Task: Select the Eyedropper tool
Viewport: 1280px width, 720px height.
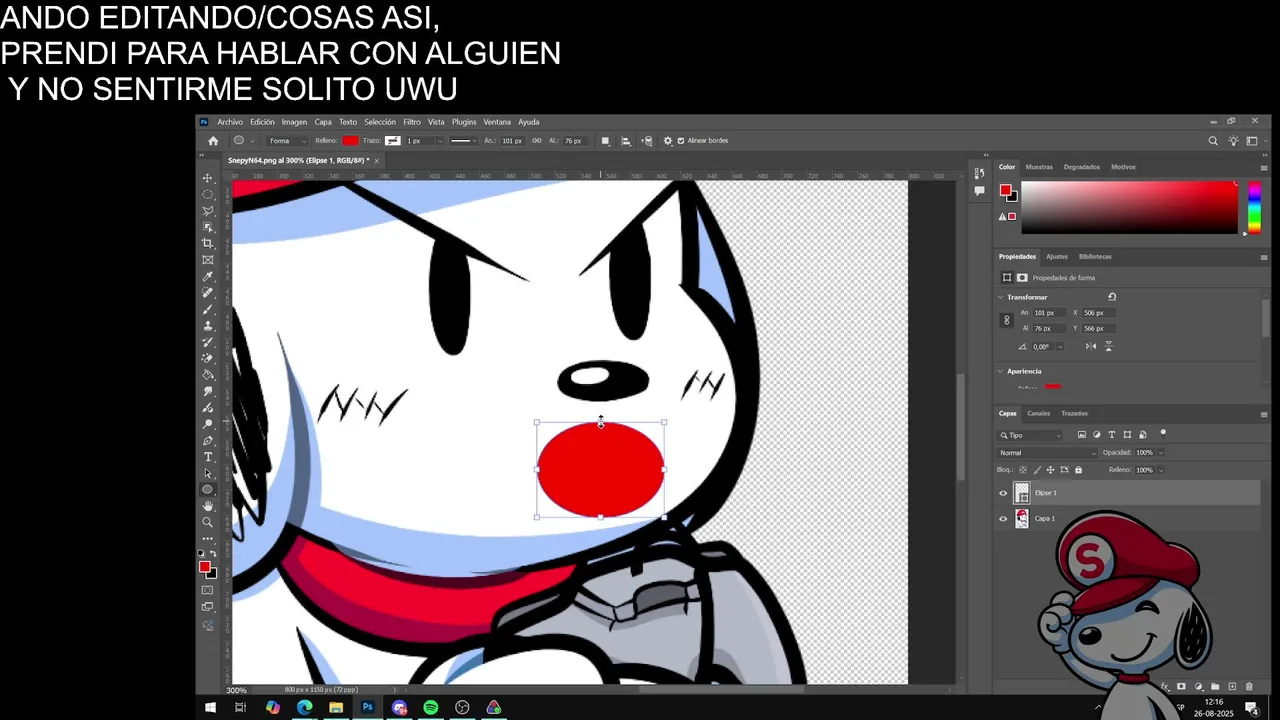Action: point(208,276)
